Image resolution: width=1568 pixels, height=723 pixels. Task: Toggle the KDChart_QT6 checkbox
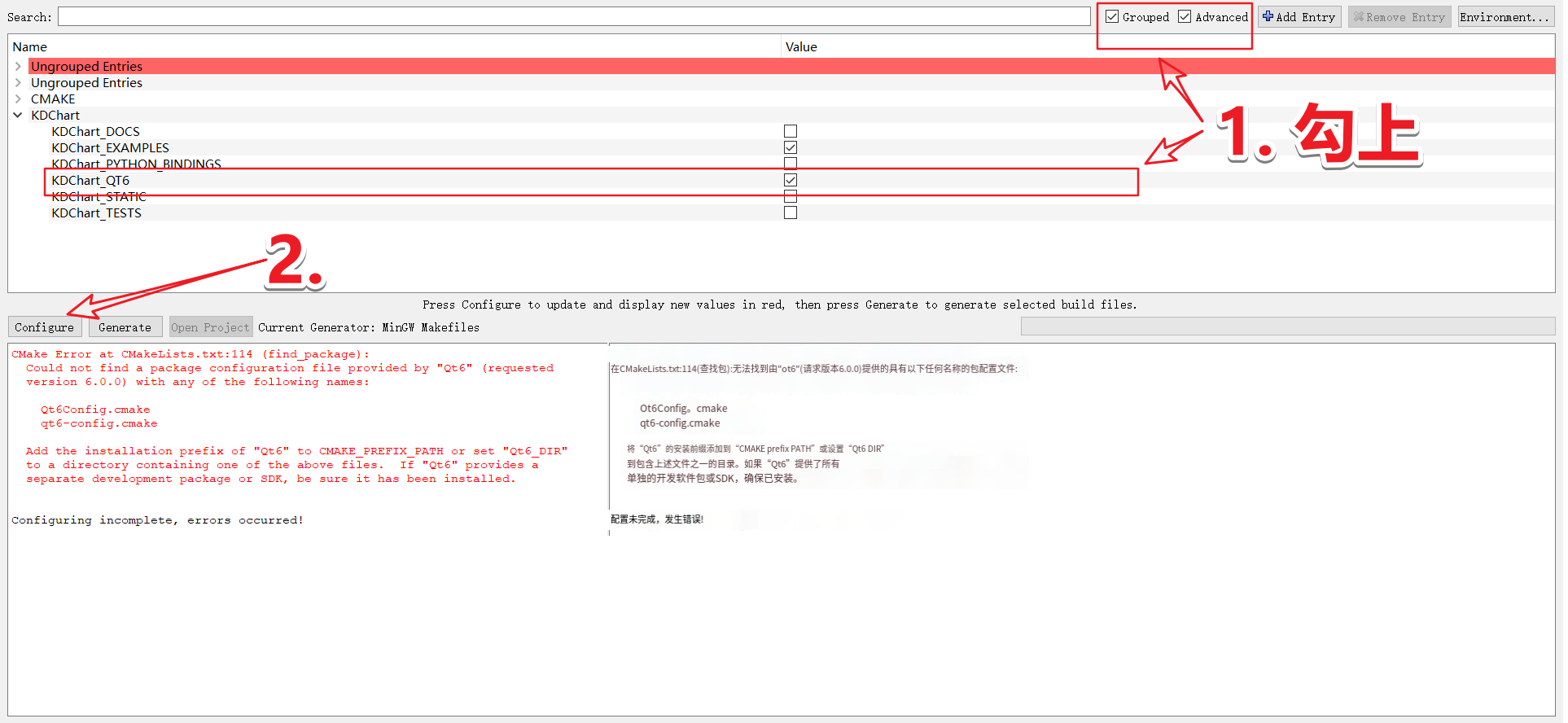[791, 180]
